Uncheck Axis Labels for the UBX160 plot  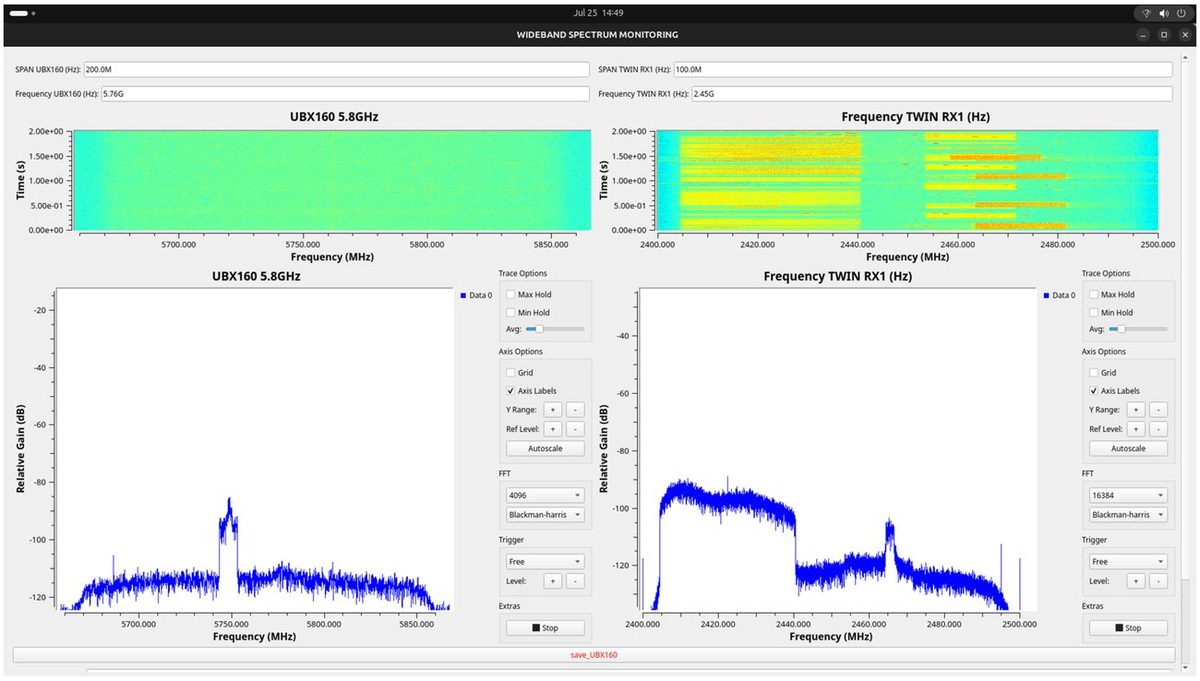(x=512, y=391)
